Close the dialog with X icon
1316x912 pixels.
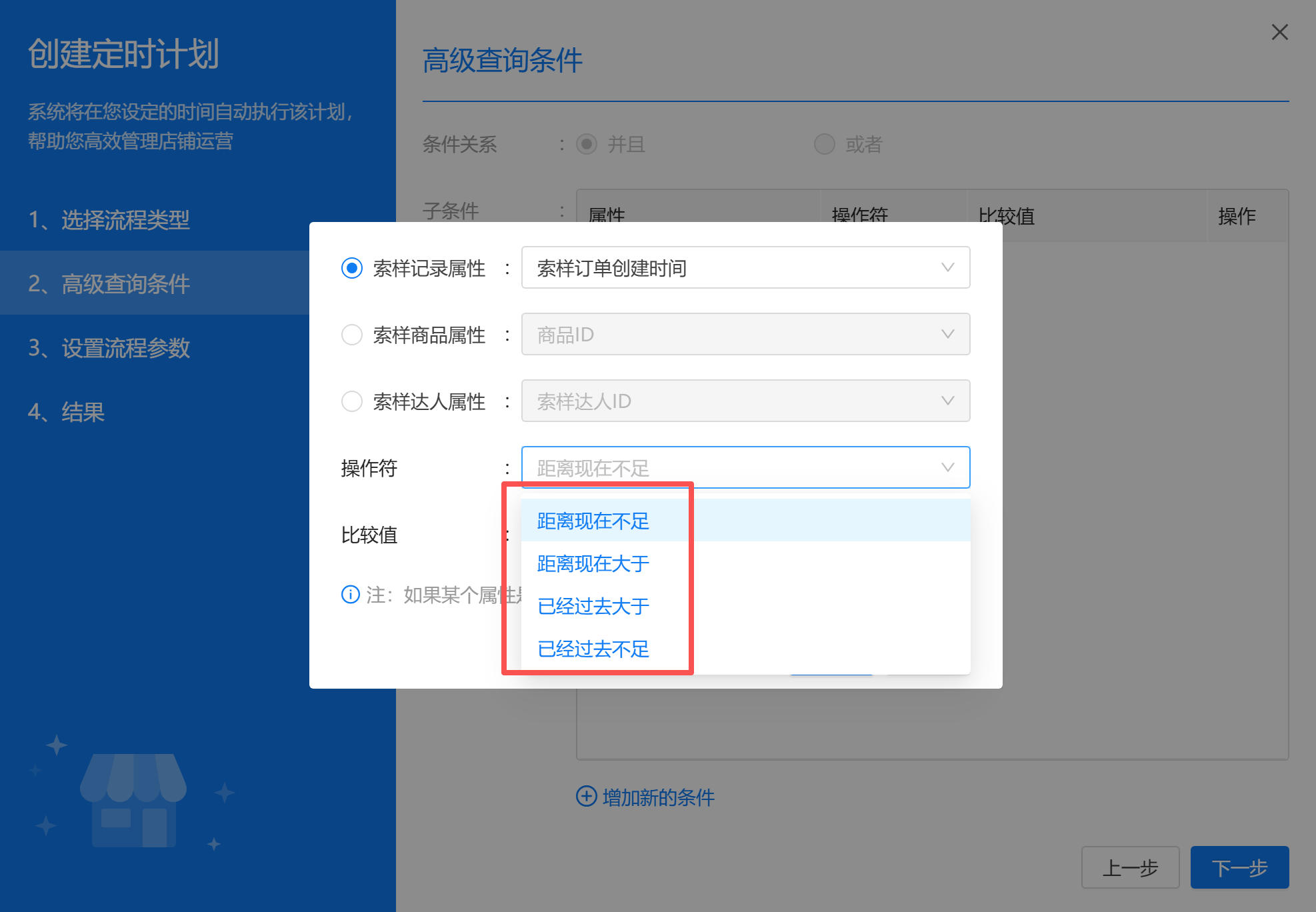pos(1279,32)
